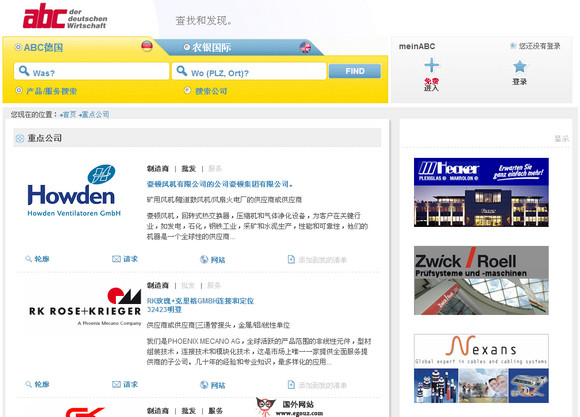Choose the 产品/服务搜索 radio option
This screenshot has width=580, height=417.
tap(19, 90)
